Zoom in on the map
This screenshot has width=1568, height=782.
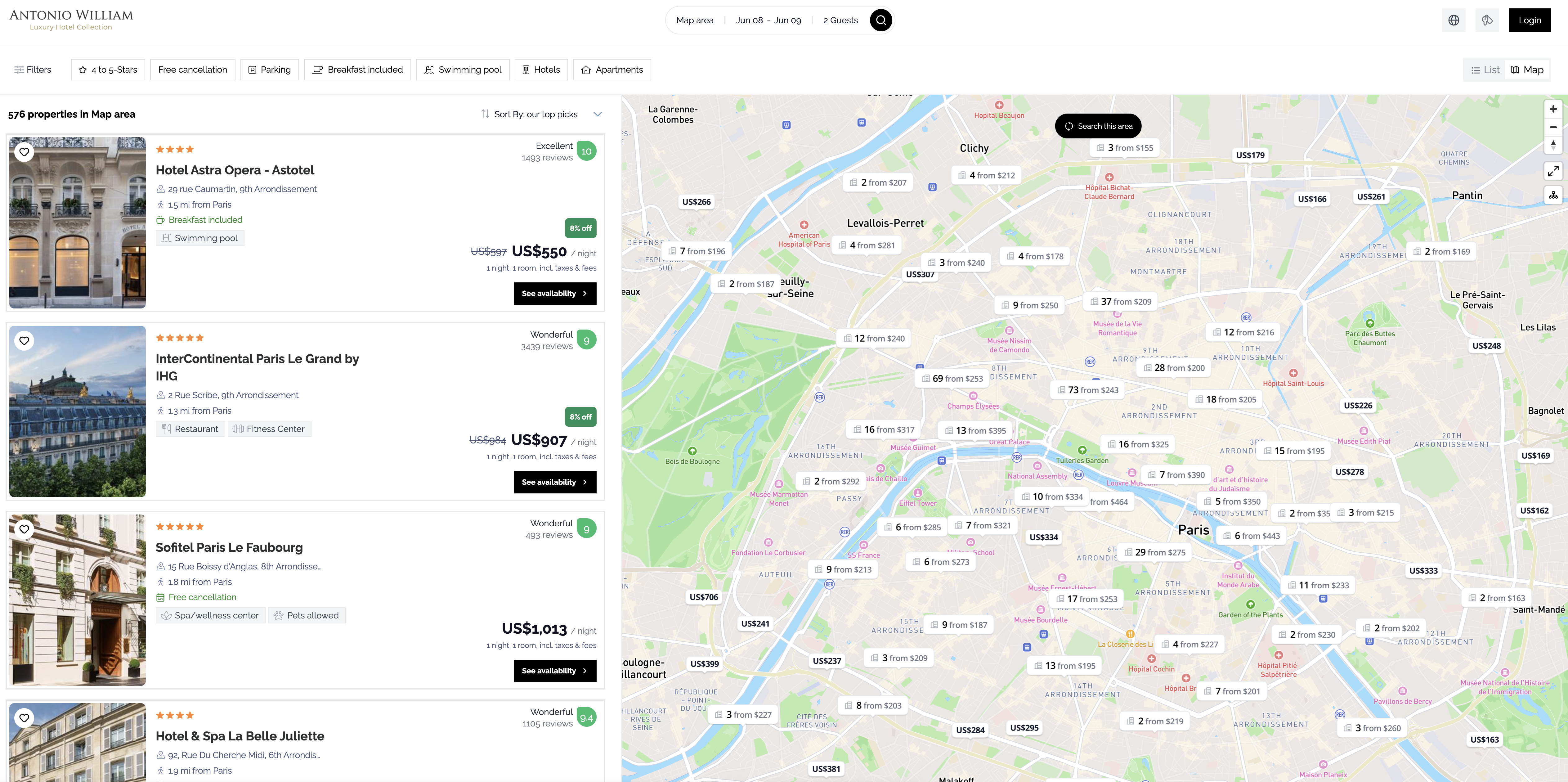click(1553, 109)
